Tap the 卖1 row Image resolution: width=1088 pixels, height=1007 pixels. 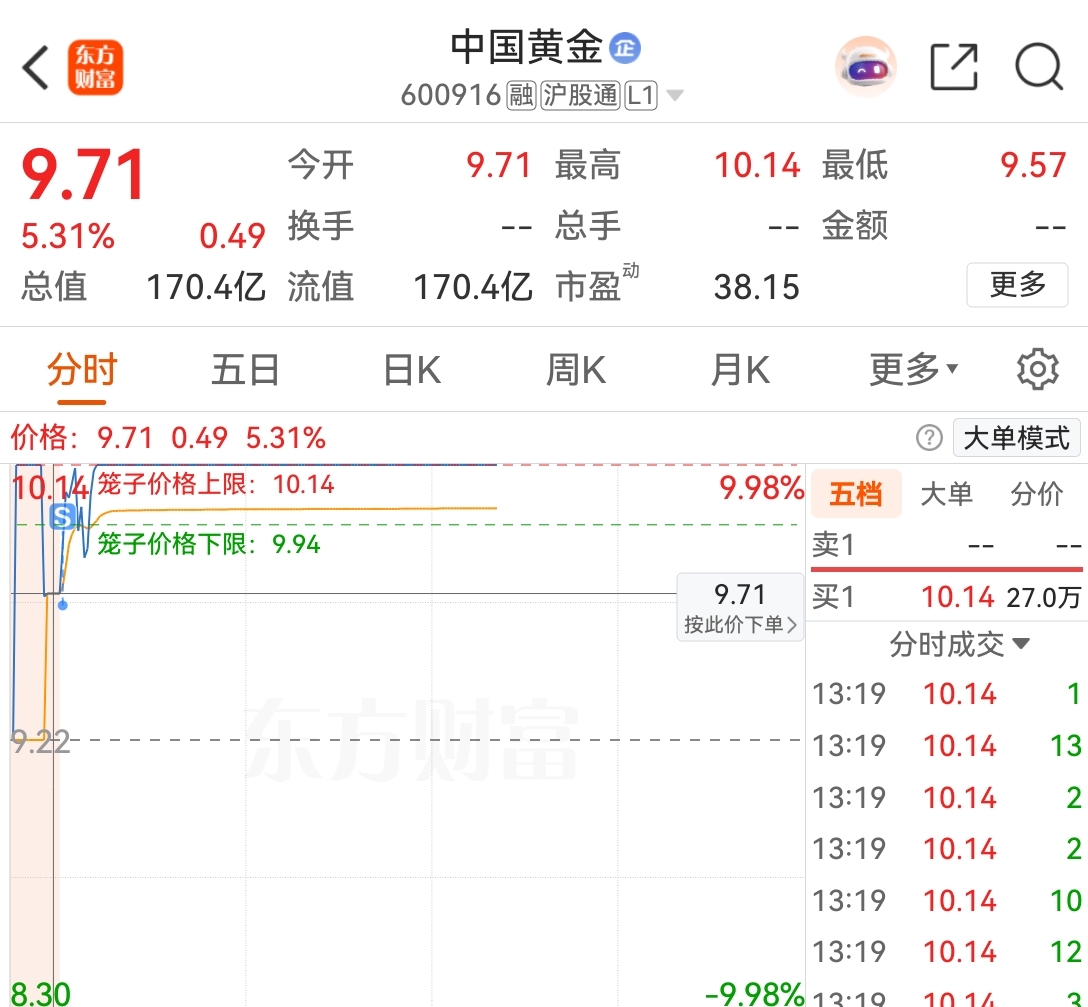tap(946, 545)
